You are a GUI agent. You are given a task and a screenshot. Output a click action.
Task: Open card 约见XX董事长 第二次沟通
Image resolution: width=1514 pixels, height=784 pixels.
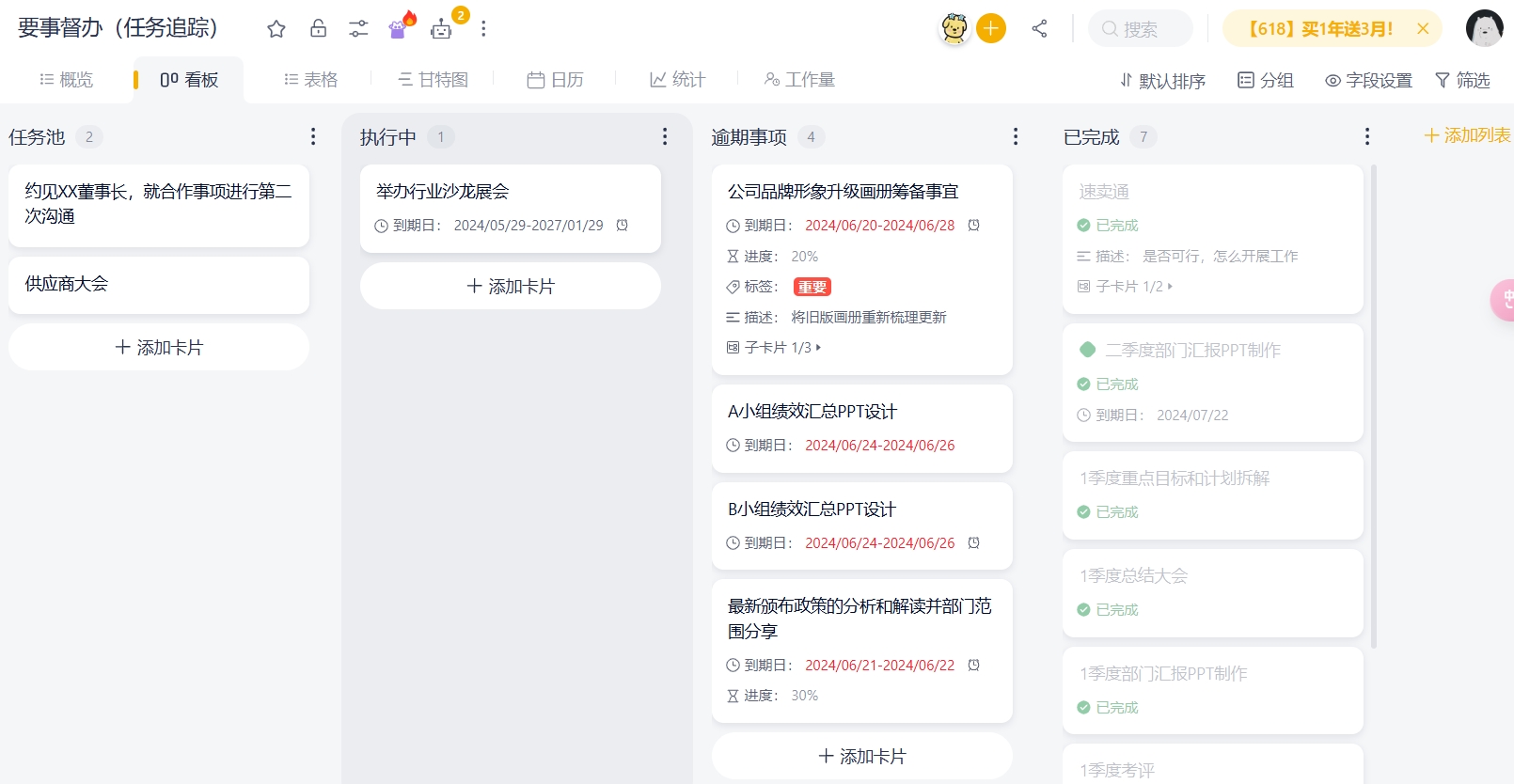tap(159, 205)
